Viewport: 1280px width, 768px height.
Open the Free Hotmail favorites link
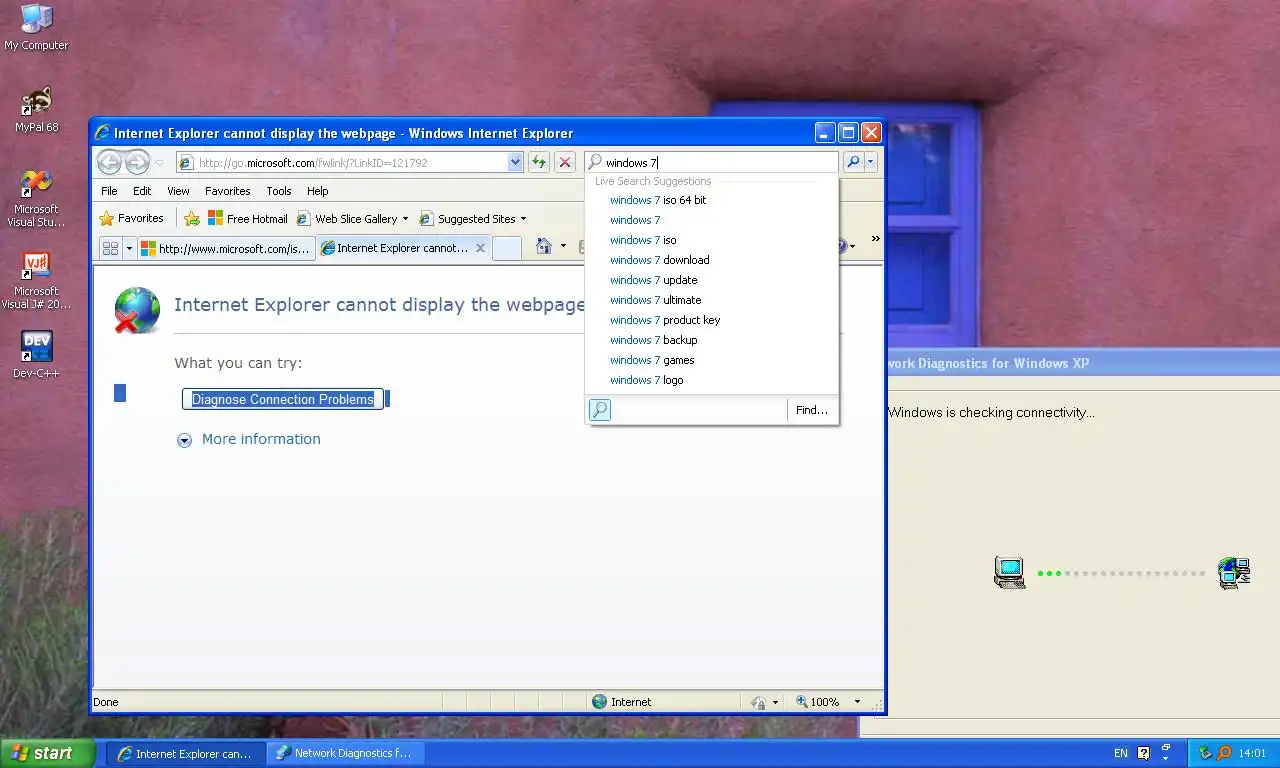[x=247, y=218]
